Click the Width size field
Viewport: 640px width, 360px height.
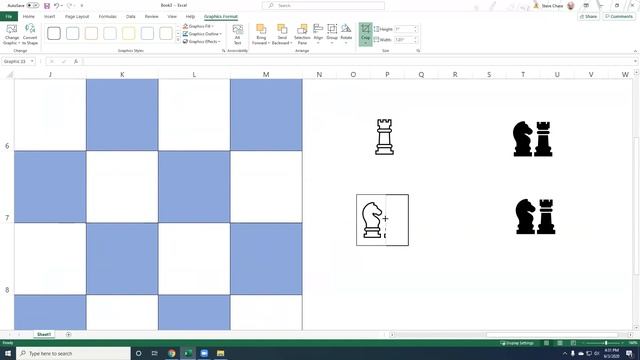(x=405, y=40)
